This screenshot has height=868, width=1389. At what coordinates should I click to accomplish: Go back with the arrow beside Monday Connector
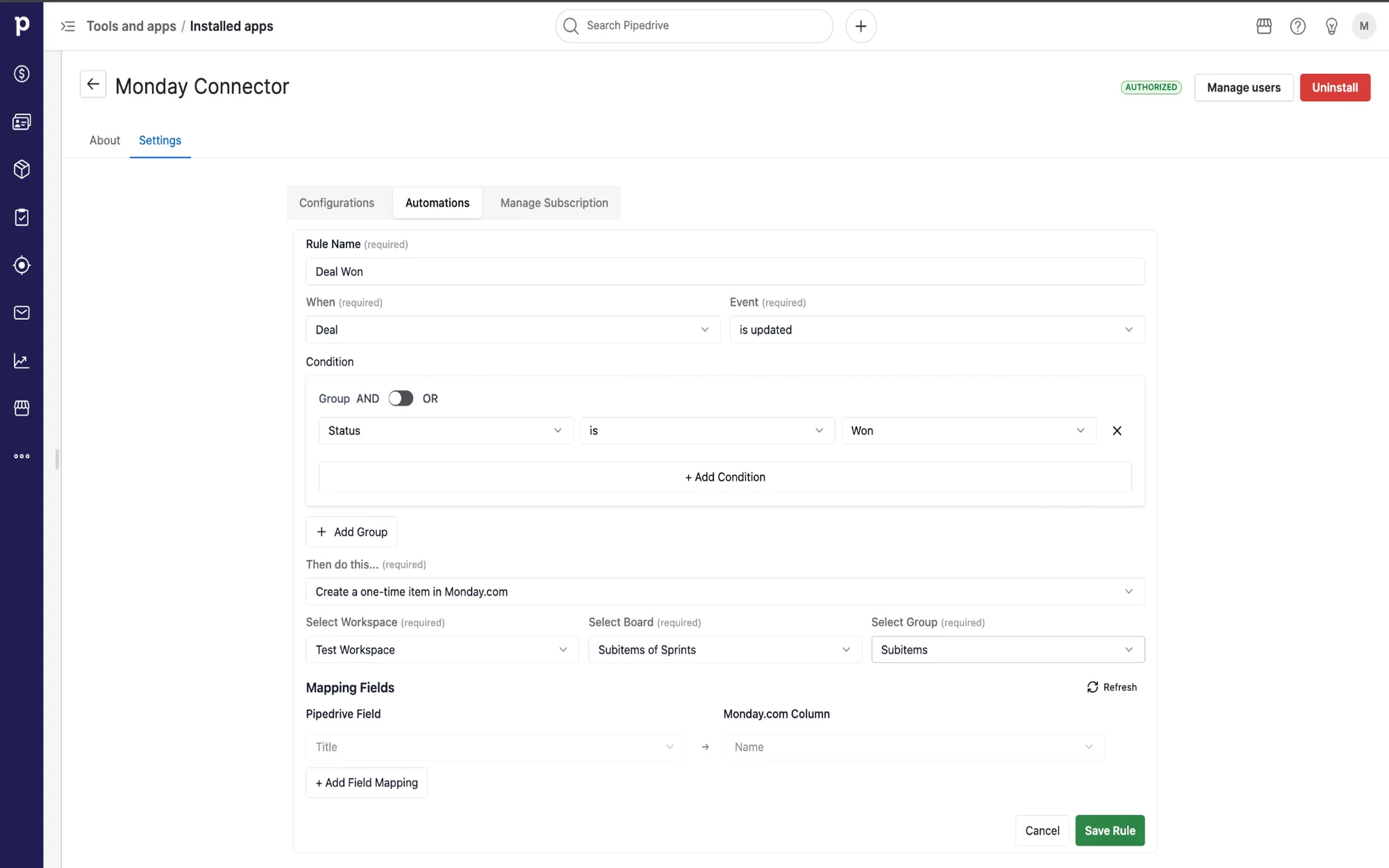pos(93,84)
